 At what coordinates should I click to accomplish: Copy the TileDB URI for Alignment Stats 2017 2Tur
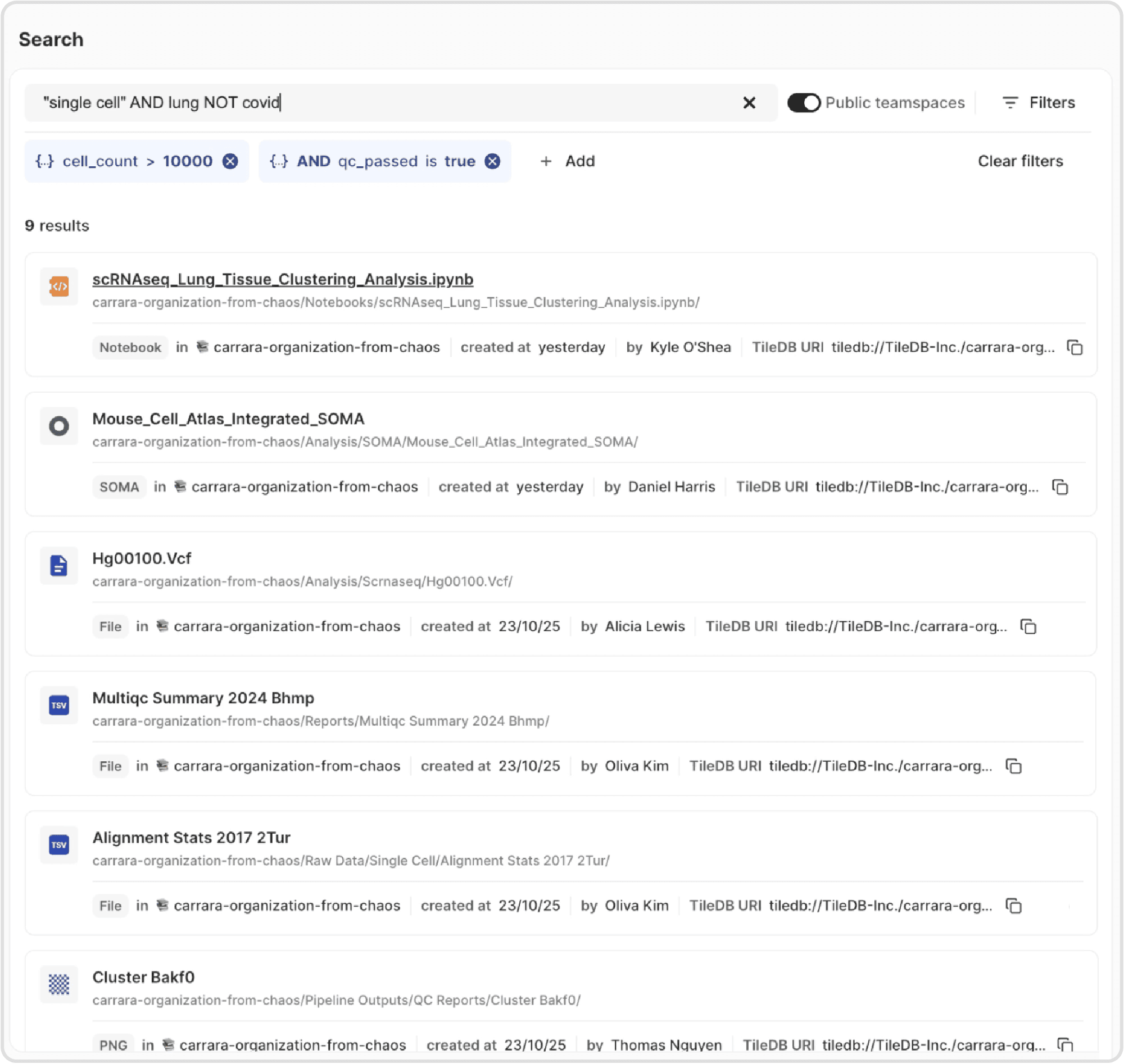pyautogui.click(x=1013, y=905)
